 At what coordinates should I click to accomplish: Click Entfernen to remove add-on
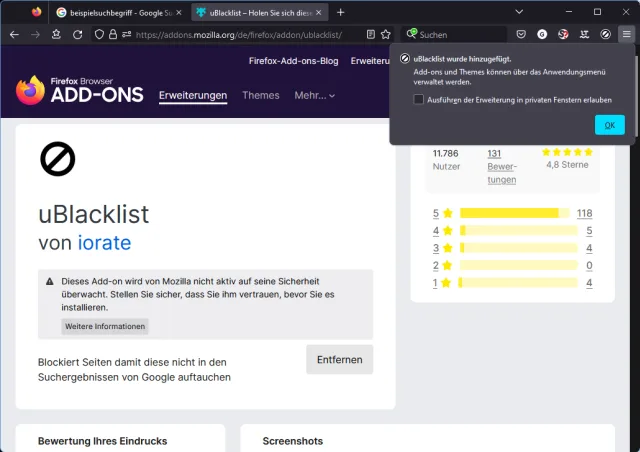[x=340, y=360]
